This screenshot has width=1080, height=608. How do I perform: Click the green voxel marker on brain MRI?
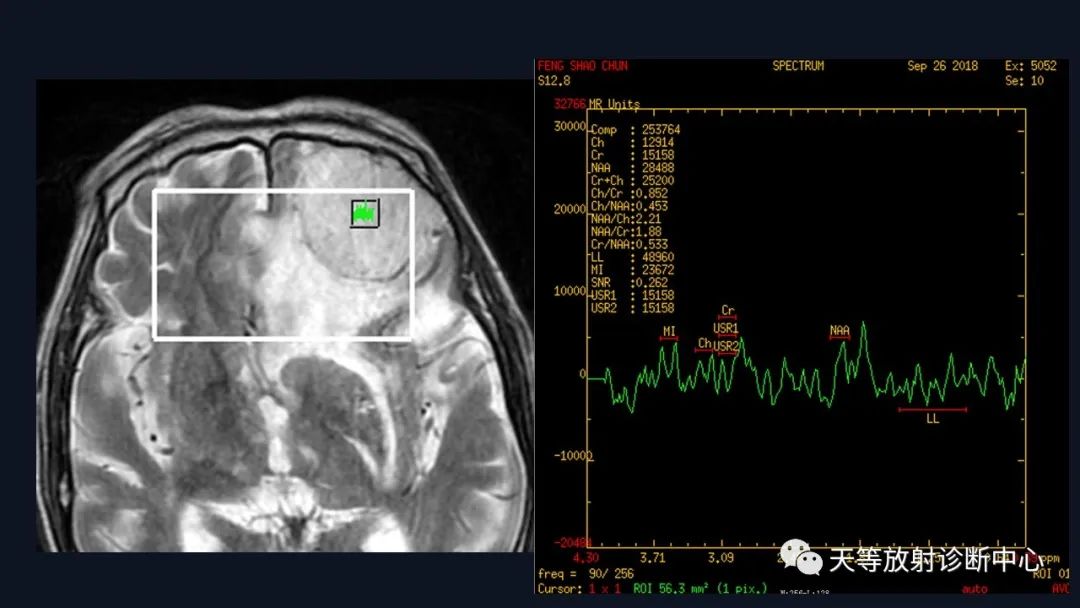pyautogui.click(x=364, y=213)
